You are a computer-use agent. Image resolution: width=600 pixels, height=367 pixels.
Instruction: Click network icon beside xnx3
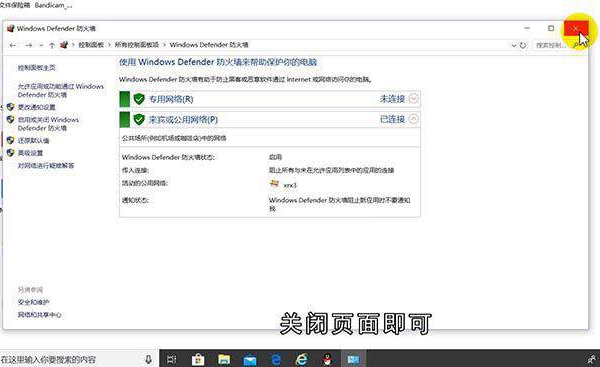pos(274,184)
